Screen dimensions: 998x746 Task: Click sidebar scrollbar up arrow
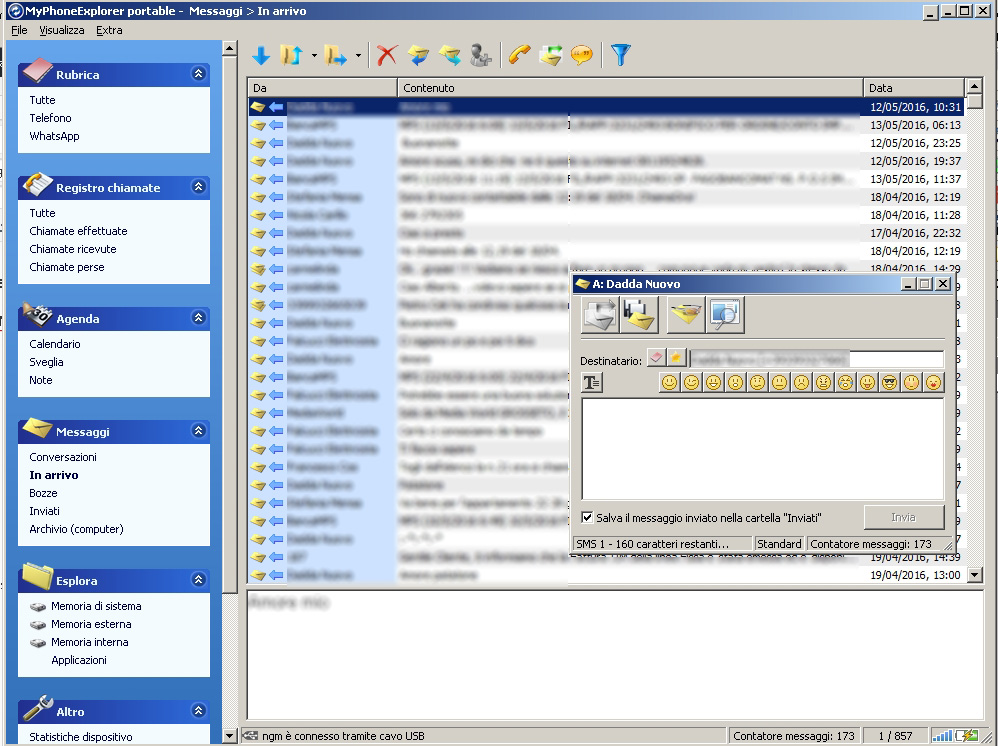pyautogui.click(x=230, y=48)
